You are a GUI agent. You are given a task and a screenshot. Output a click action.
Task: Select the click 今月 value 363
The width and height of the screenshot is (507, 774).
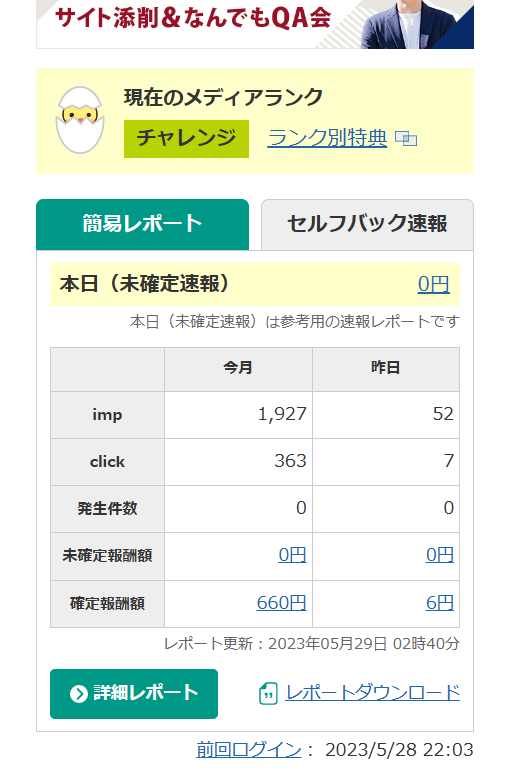(x=290, y=461)
